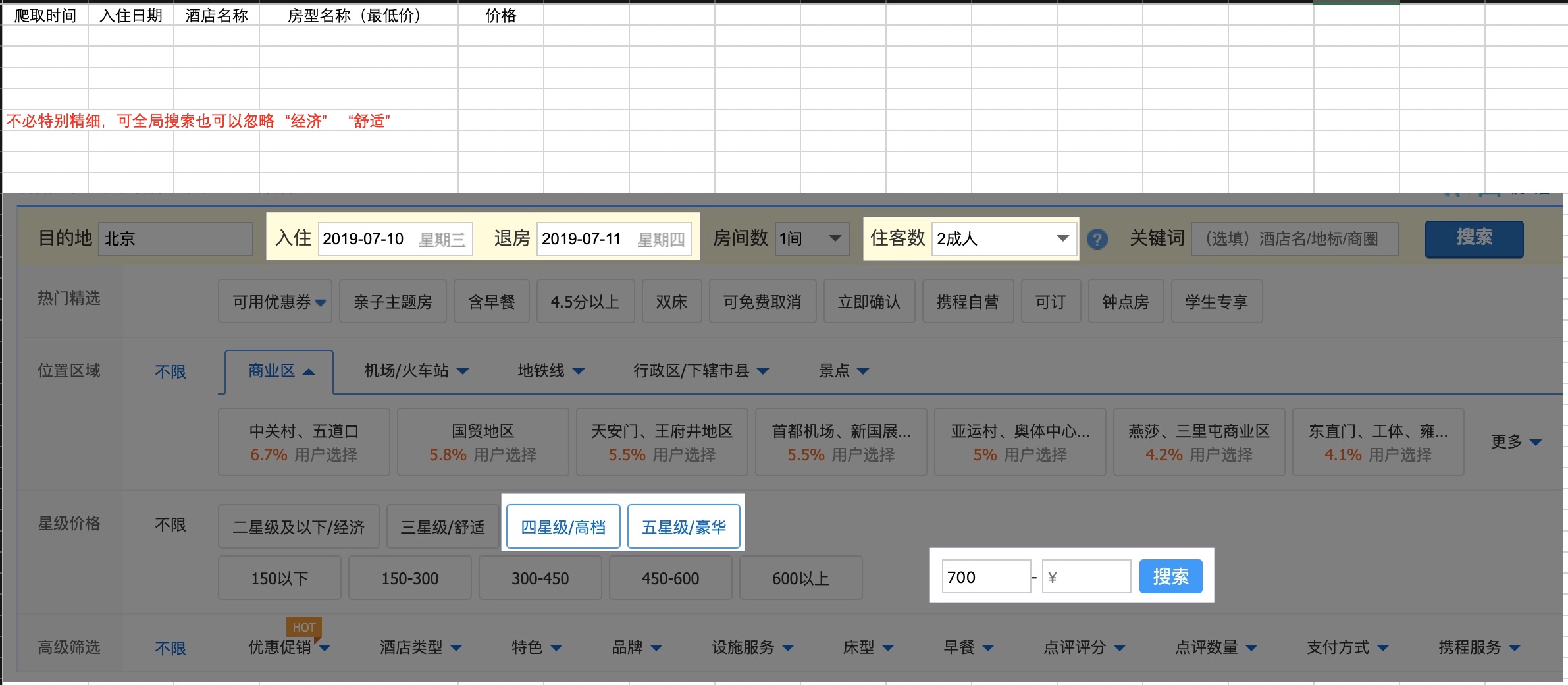Open the check-in date field 2019-07-10
Viewport: 1568px width, 685px height.
pos(395,238)
